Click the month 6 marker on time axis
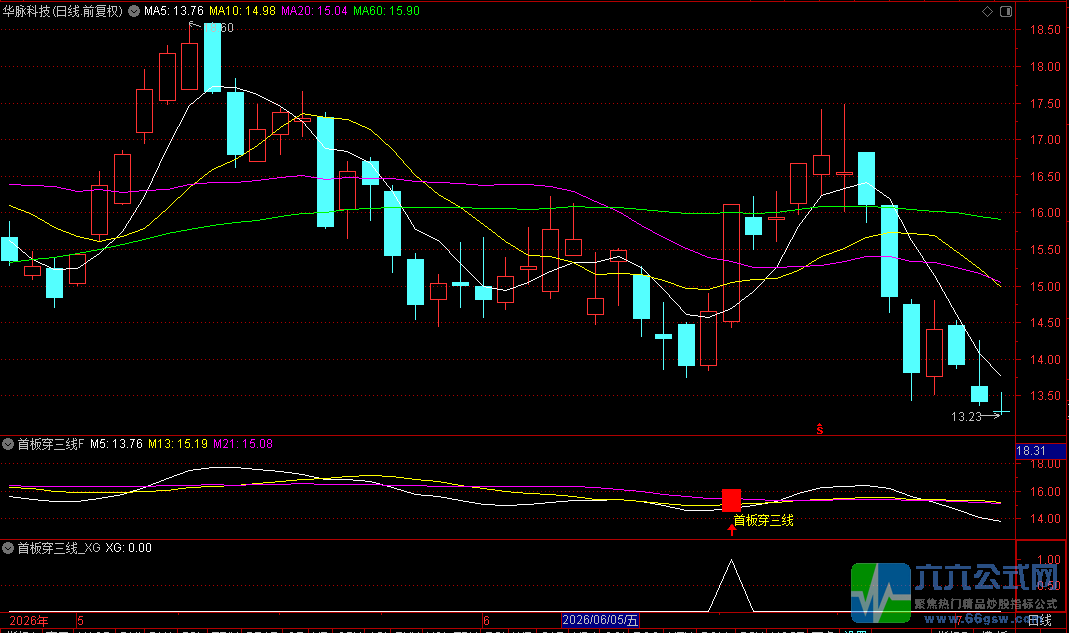The image size is (1069, 633). (x=486, y=621)
